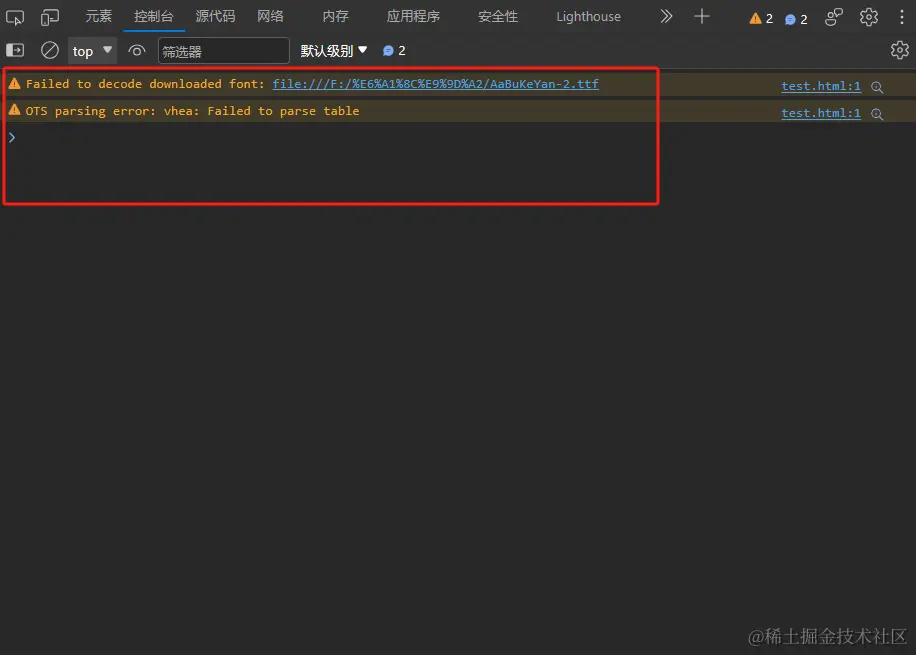
Task: Select the 'OTS parsing error: vhea' message text
Action: pos(192,110)
